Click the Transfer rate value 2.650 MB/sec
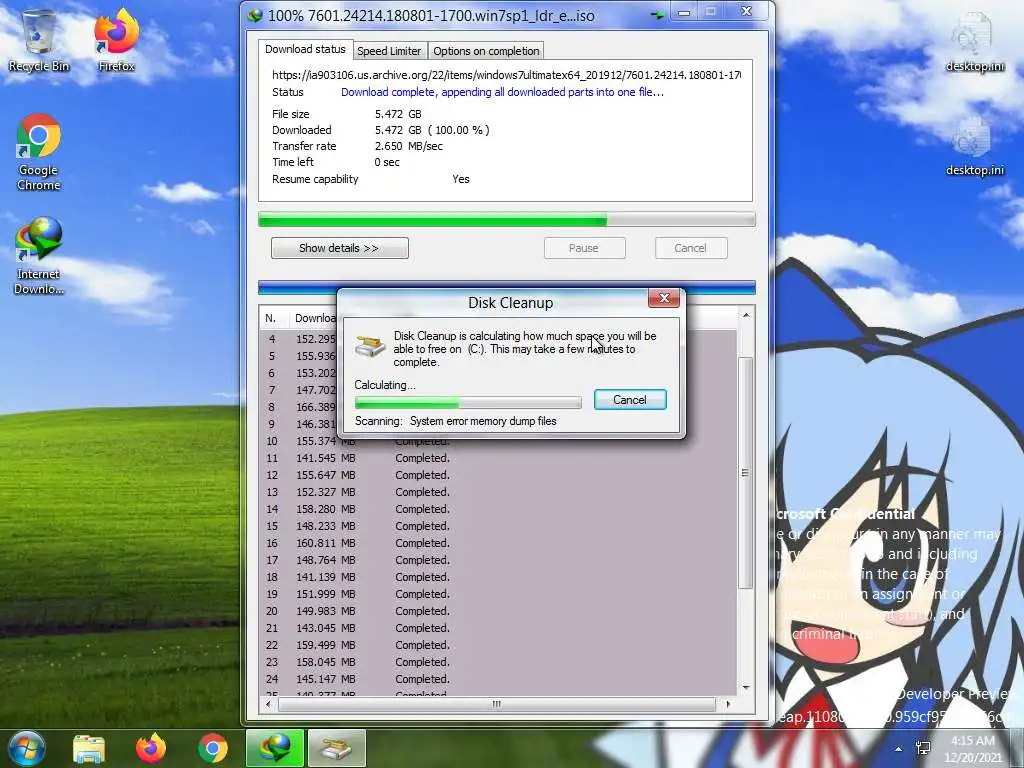1024x768 pixels. coord(409,146)
